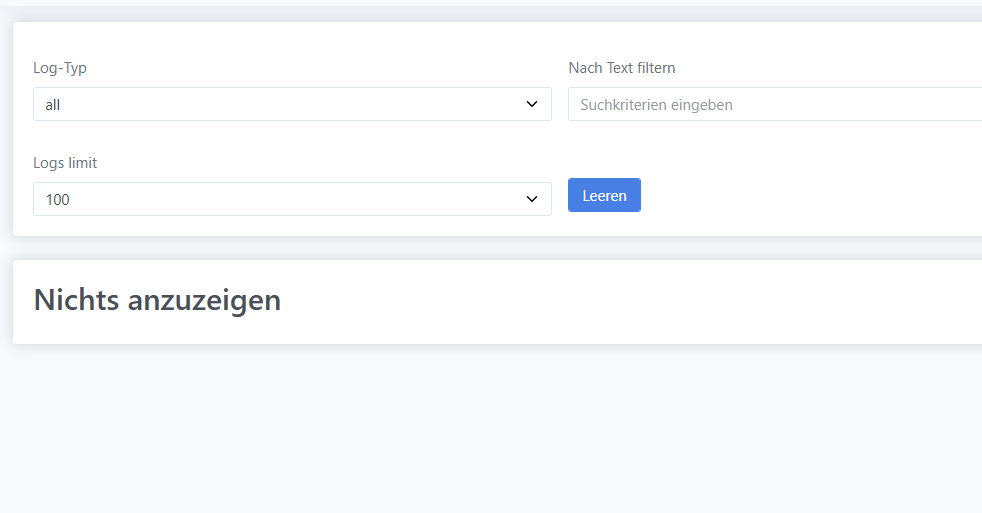Image resolution: width=982 pixels, height=513 pixels.
Task: Clear the logs with the blue Leeren button
Action: click(x=604, y=195)
